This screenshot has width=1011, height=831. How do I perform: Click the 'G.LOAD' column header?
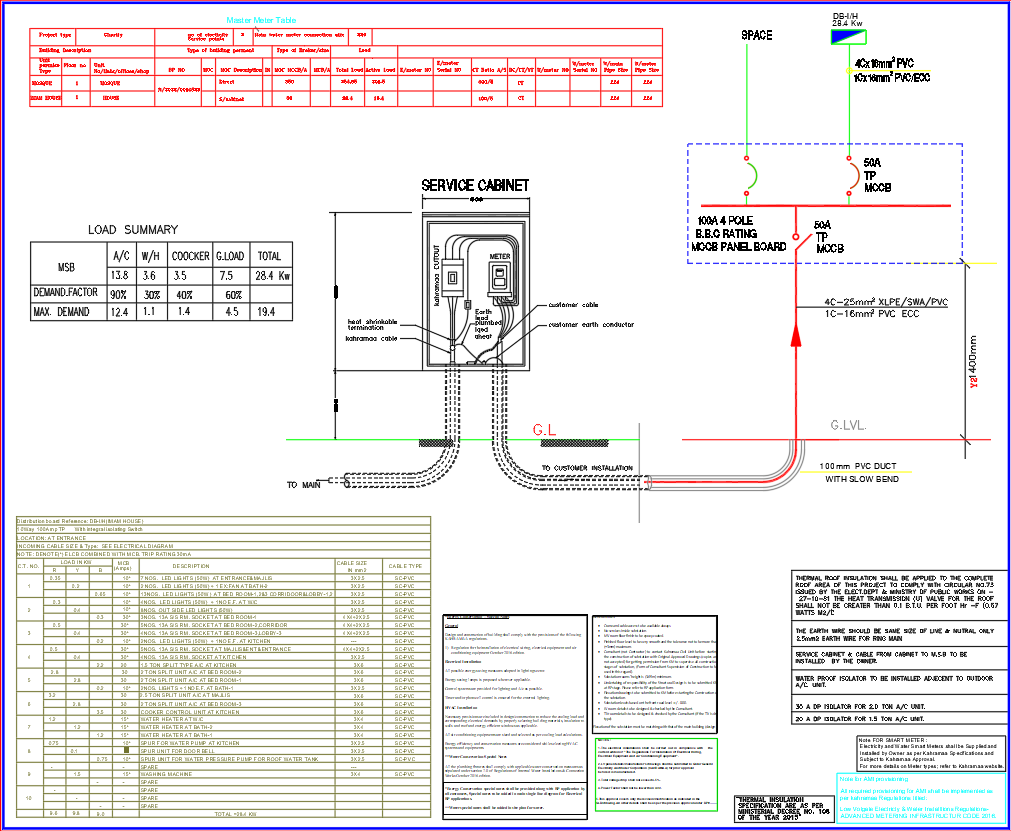click(230, 256)
